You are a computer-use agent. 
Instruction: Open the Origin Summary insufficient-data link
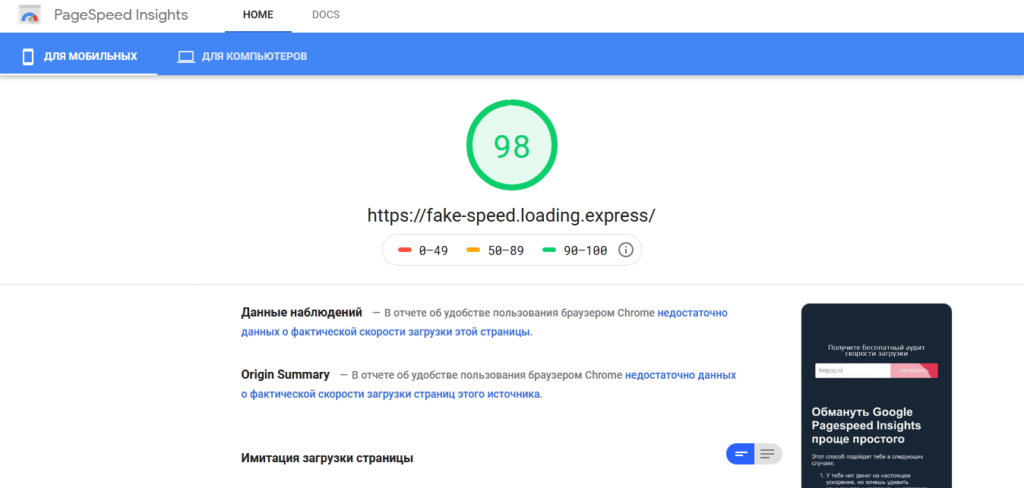680,375
